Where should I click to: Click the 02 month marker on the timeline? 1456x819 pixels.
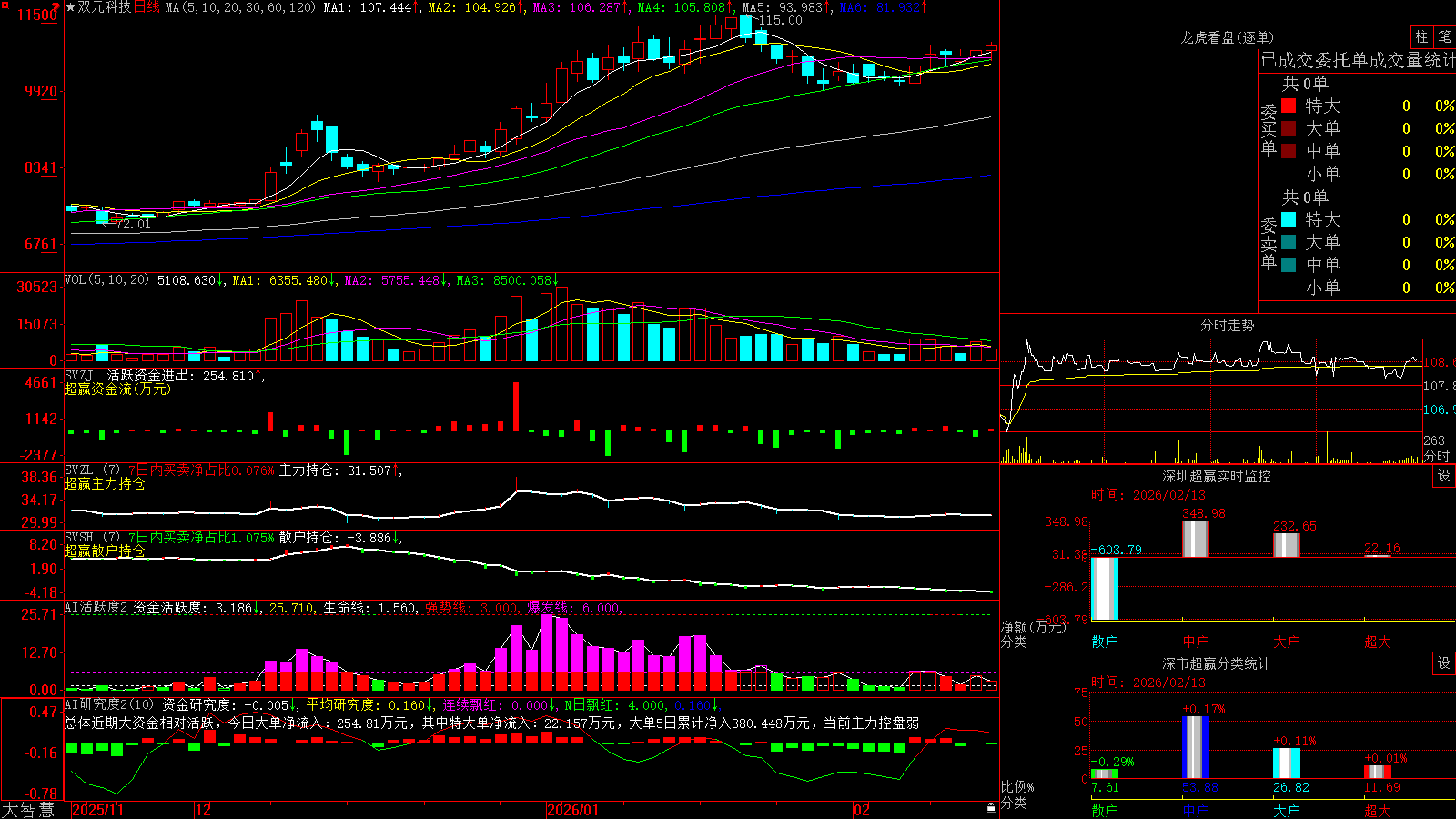coord(862,810)
